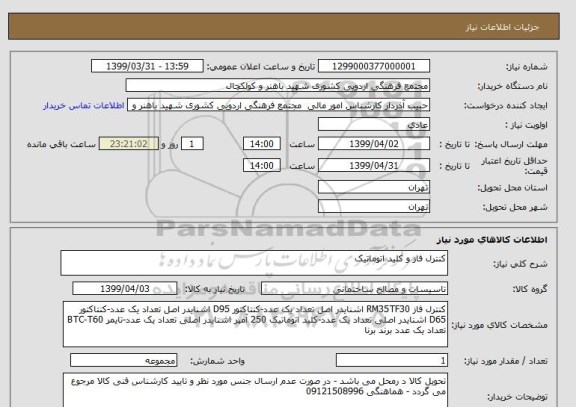Click the priority field showing عادی

[374, 125]
